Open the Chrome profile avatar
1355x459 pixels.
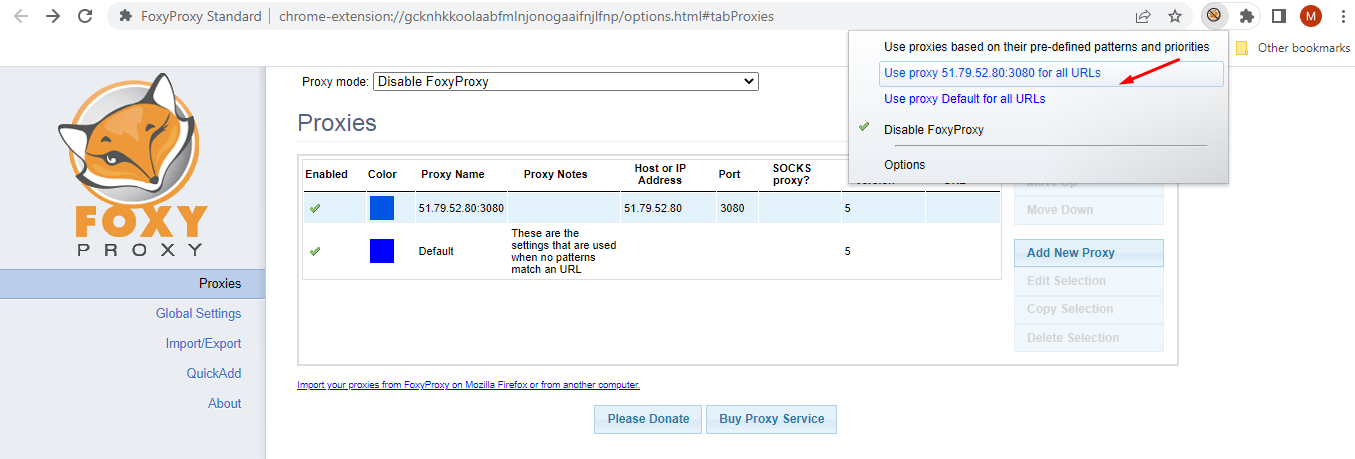click(x=1310, y=16)
